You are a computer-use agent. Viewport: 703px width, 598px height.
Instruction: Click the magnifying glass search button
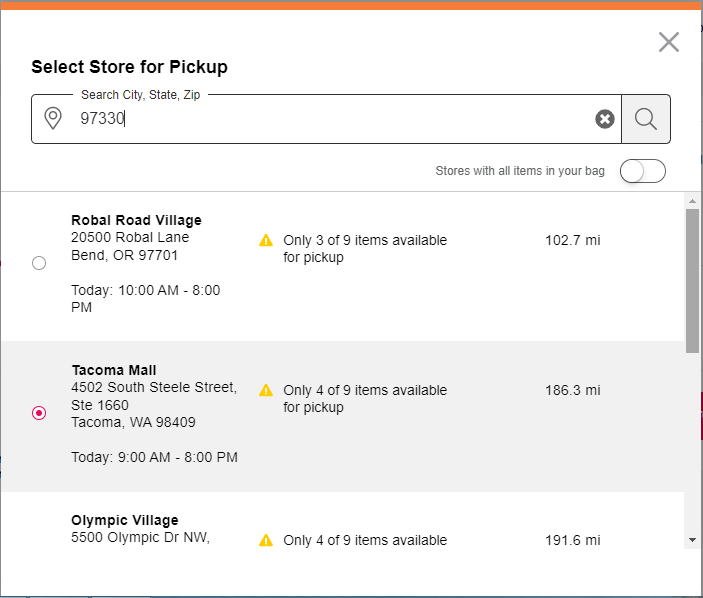(646, 119)
